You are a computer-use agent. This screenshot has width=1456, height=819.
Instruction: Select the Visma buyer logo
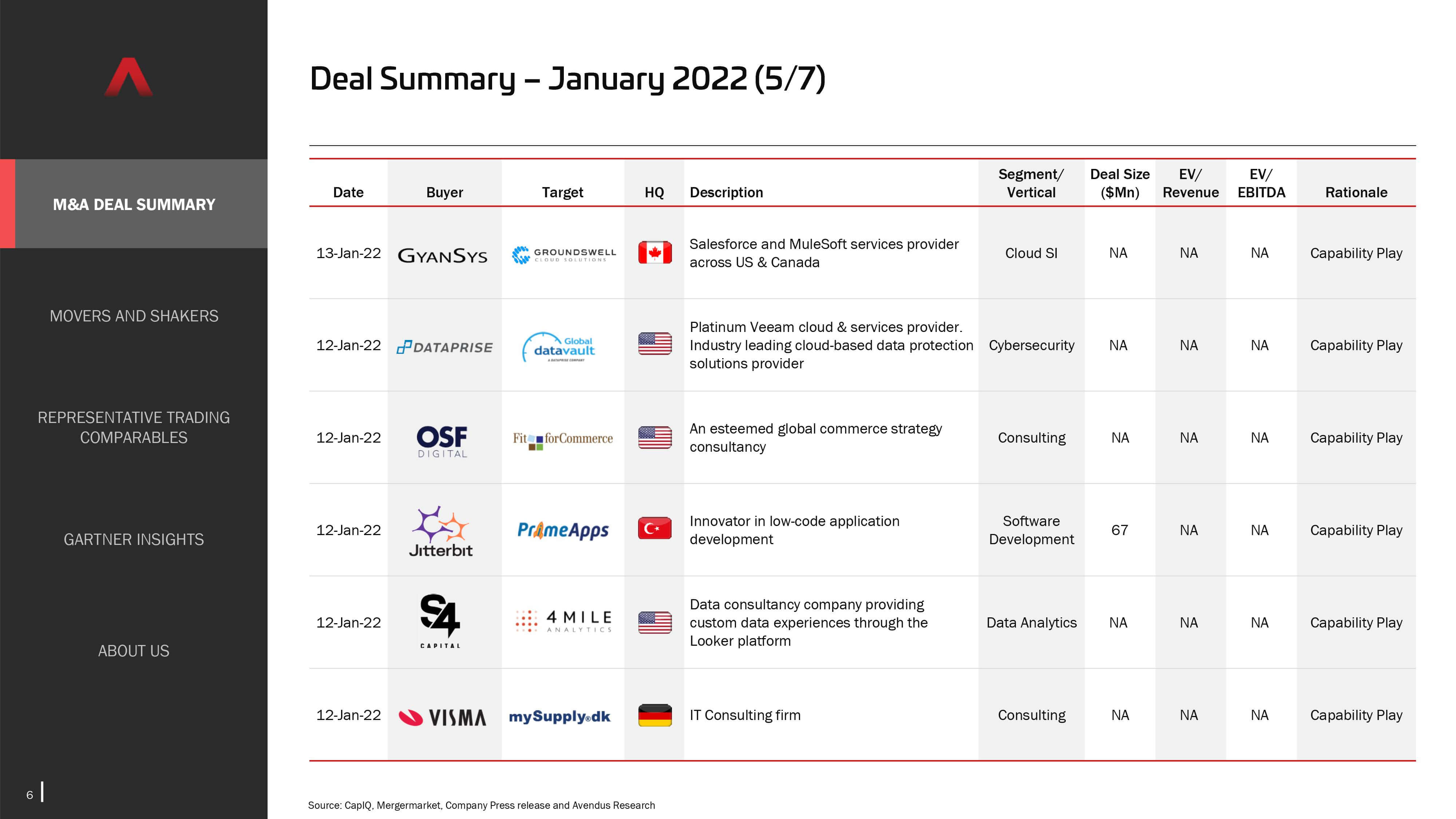(443, 717)
